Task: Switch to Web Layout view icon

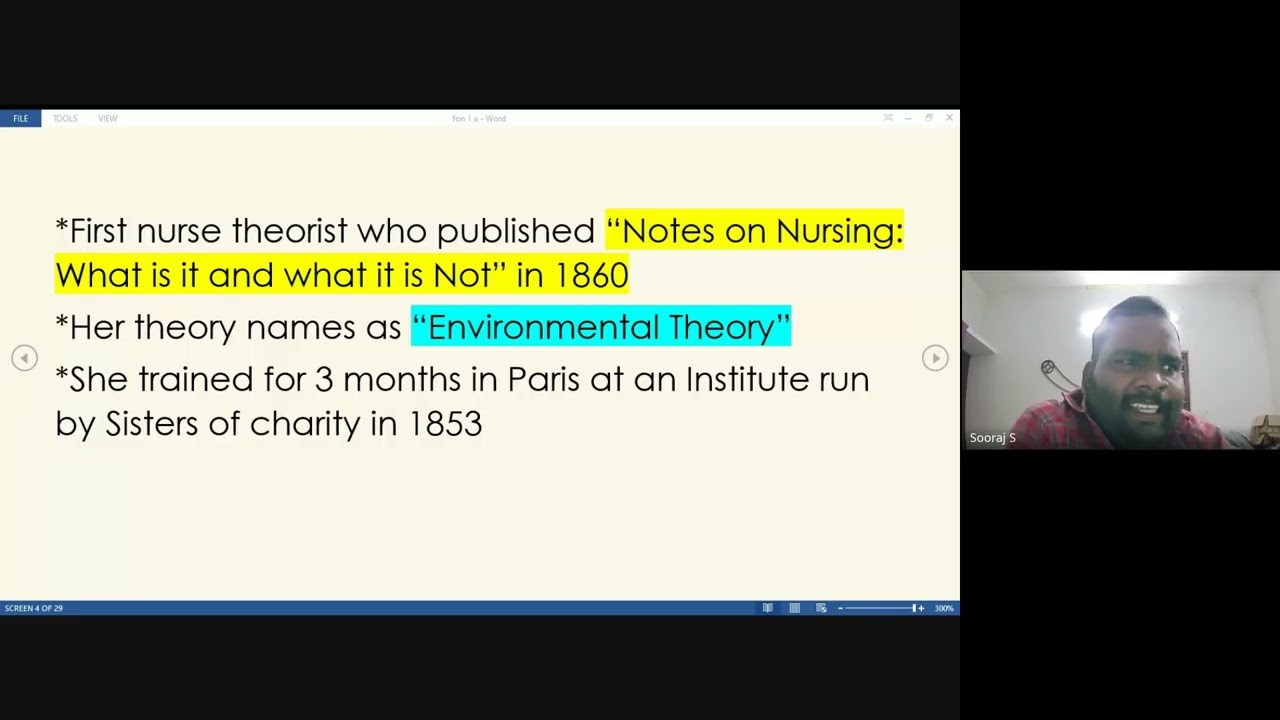Action: pos(821,608)
